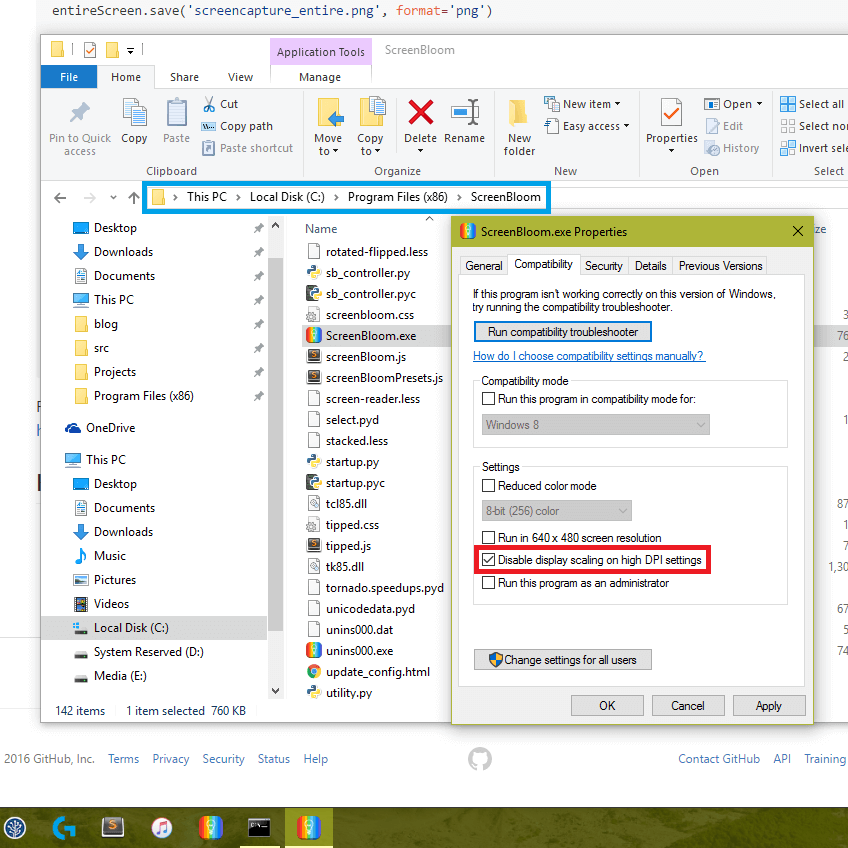Click the Edit ribbon item
848x848 pixels.
click(x=725, y=126)
